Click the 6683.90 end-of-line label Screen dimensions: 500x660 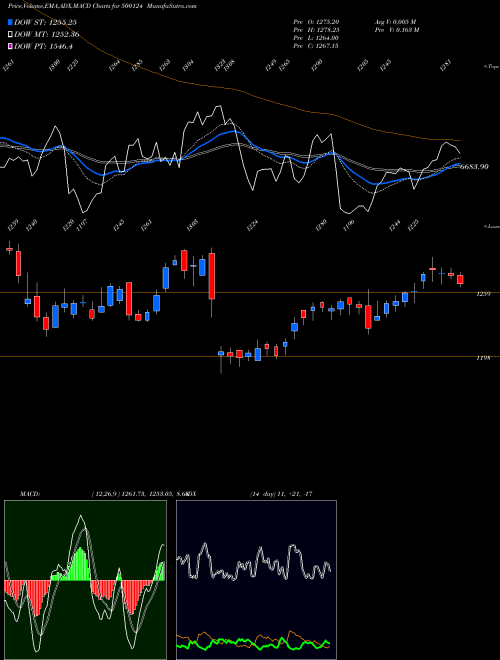coord(474,167)
